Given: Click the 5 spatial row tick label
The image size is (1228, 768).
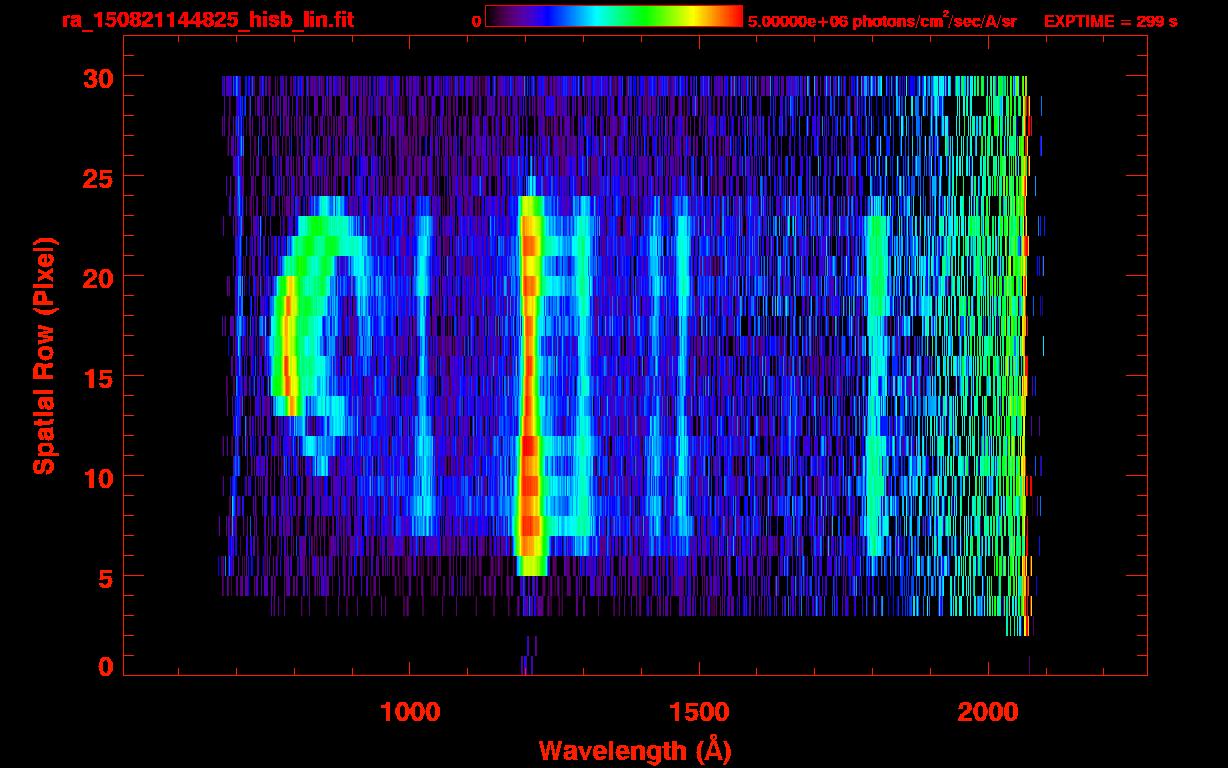Looking at the screenshot, I should click(x=106, y=577).
